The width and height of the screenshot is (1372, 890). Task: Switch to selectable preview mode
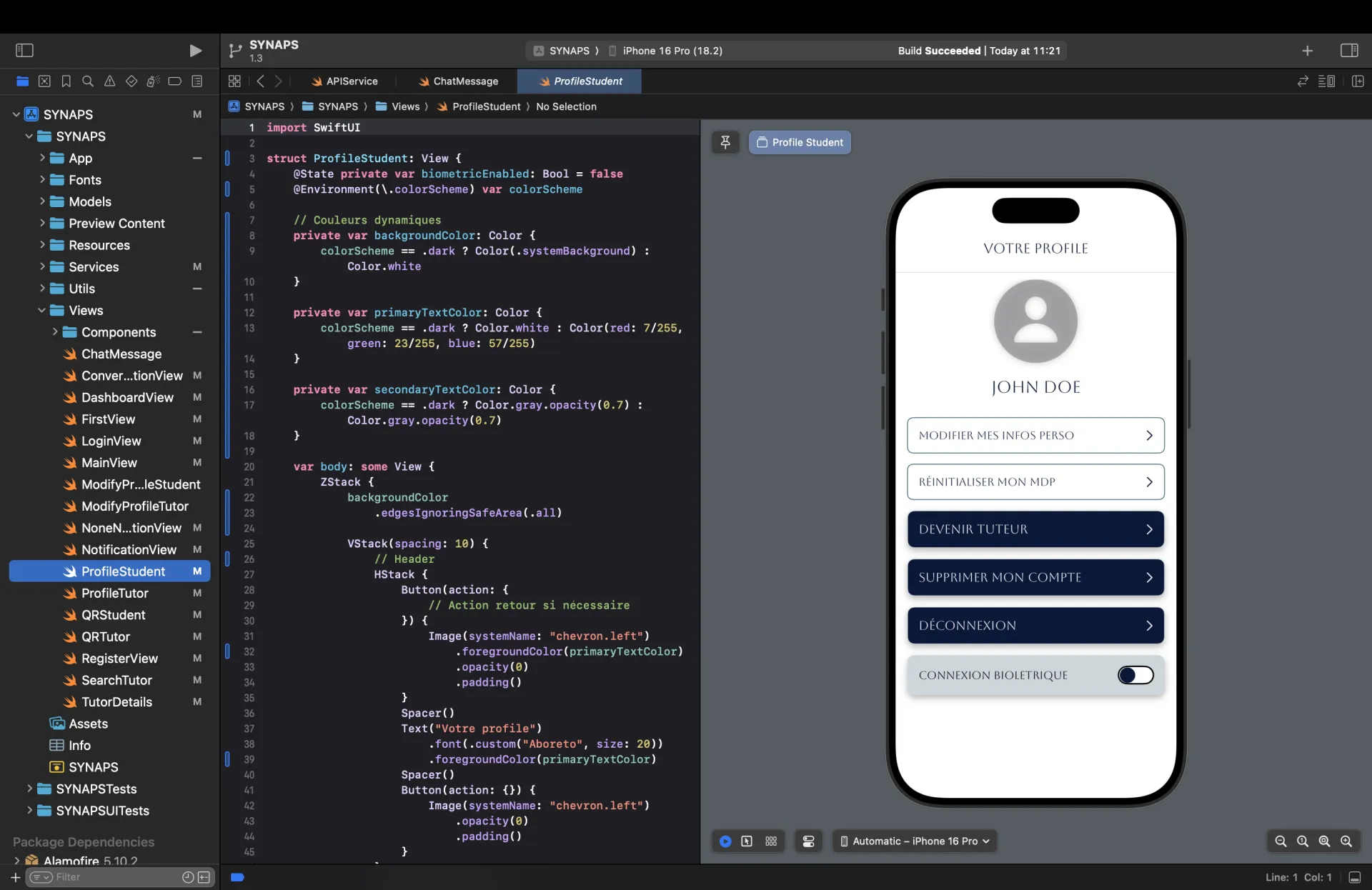point(747,841)
